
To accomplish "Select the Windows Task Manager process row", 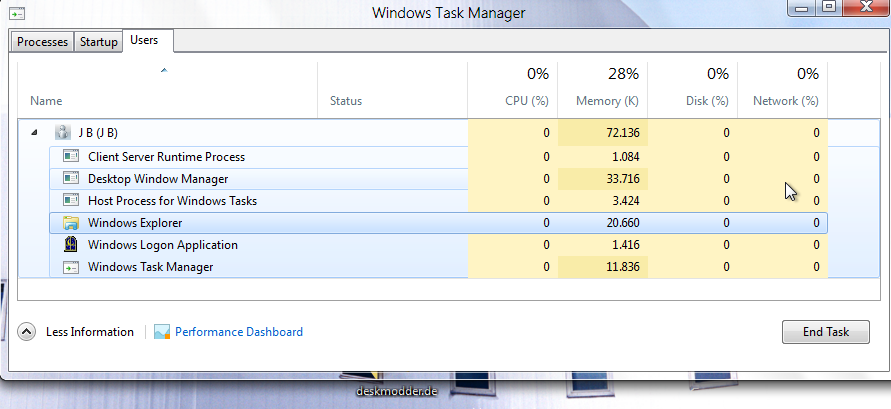I will [x=438, y=267].
